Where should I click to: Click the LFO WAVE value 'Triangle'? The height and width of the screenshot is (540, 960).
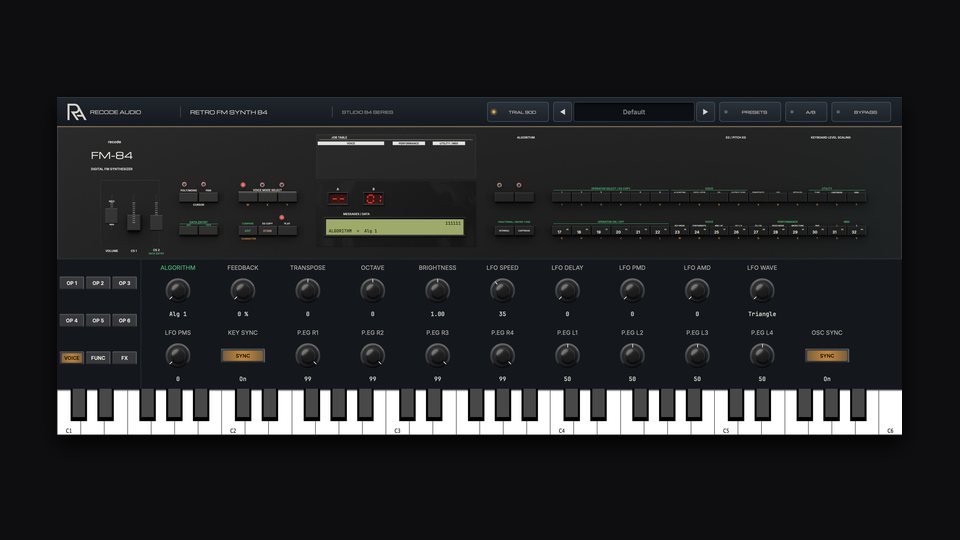[x=762, y=314]
